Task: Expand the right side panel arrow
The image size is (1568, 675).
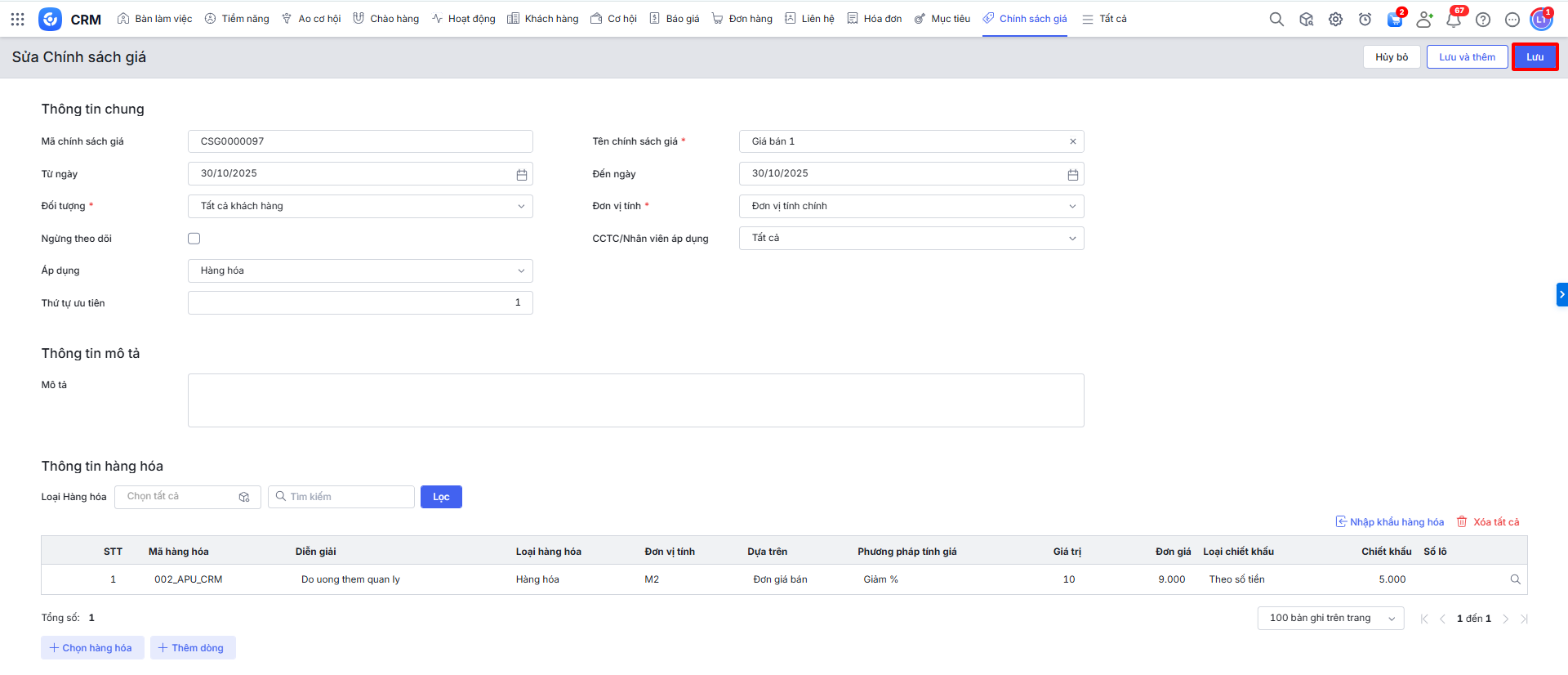Action: coord(1561,294)
